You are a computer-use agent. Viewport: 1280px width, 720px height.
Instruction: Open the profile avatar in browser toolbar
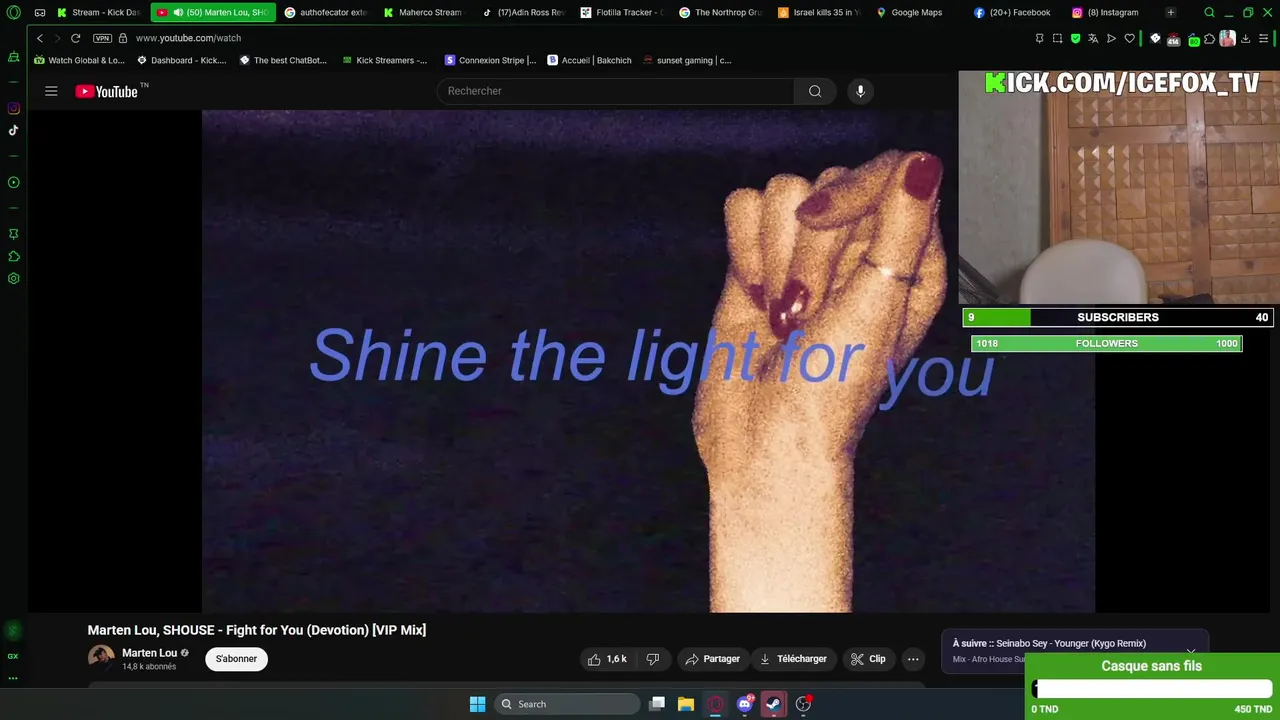point(1227,38)
